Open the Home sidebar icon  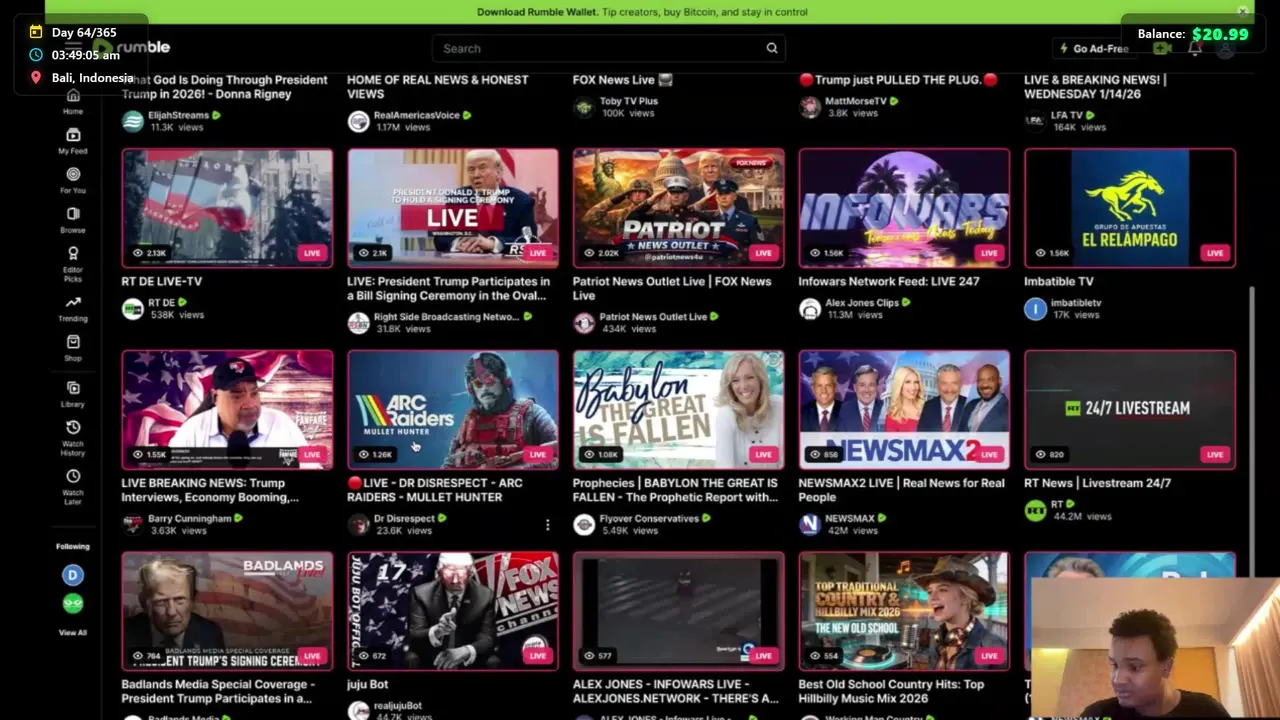[x=73, y=102]
